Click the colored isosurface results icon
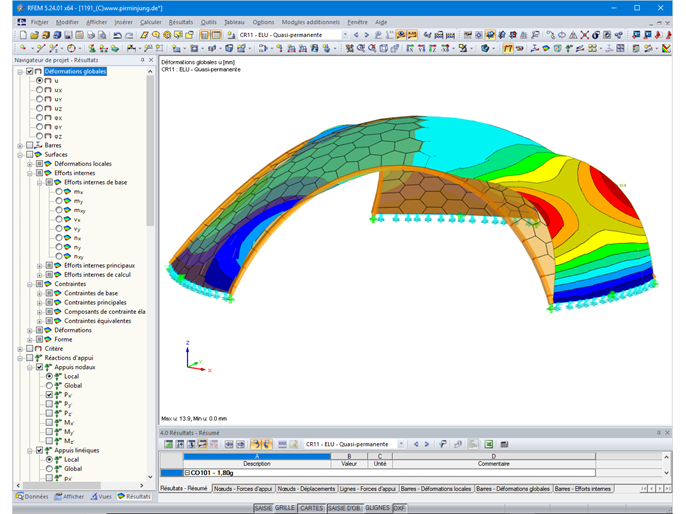 (546, 49)
